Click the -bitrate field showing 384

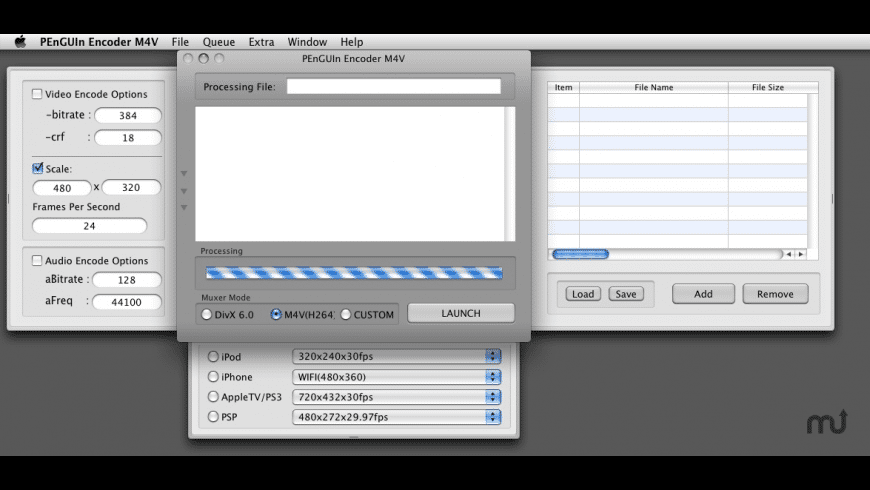(x=128, y=115)
